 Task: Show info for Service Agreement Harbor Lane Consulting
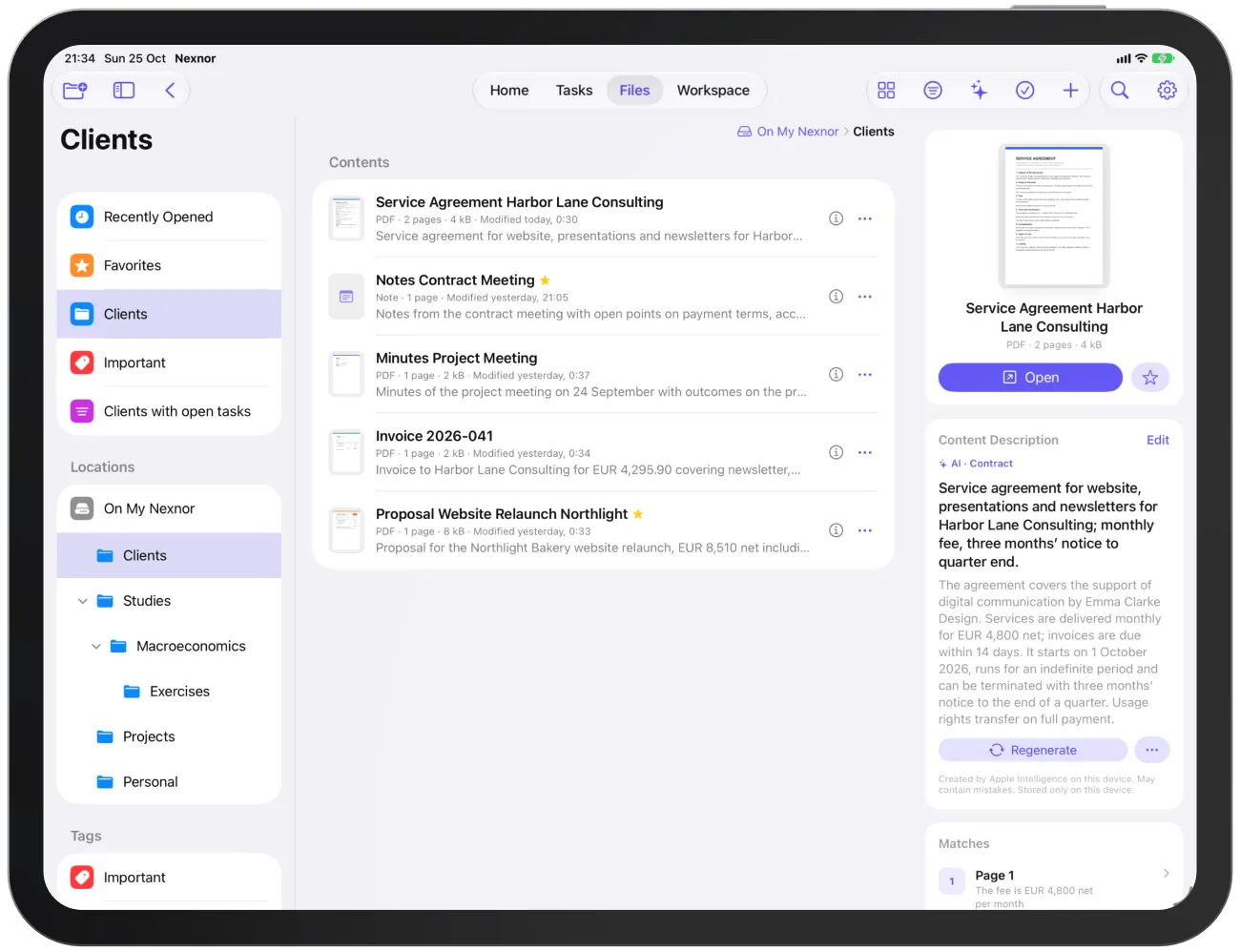point(836,218)
